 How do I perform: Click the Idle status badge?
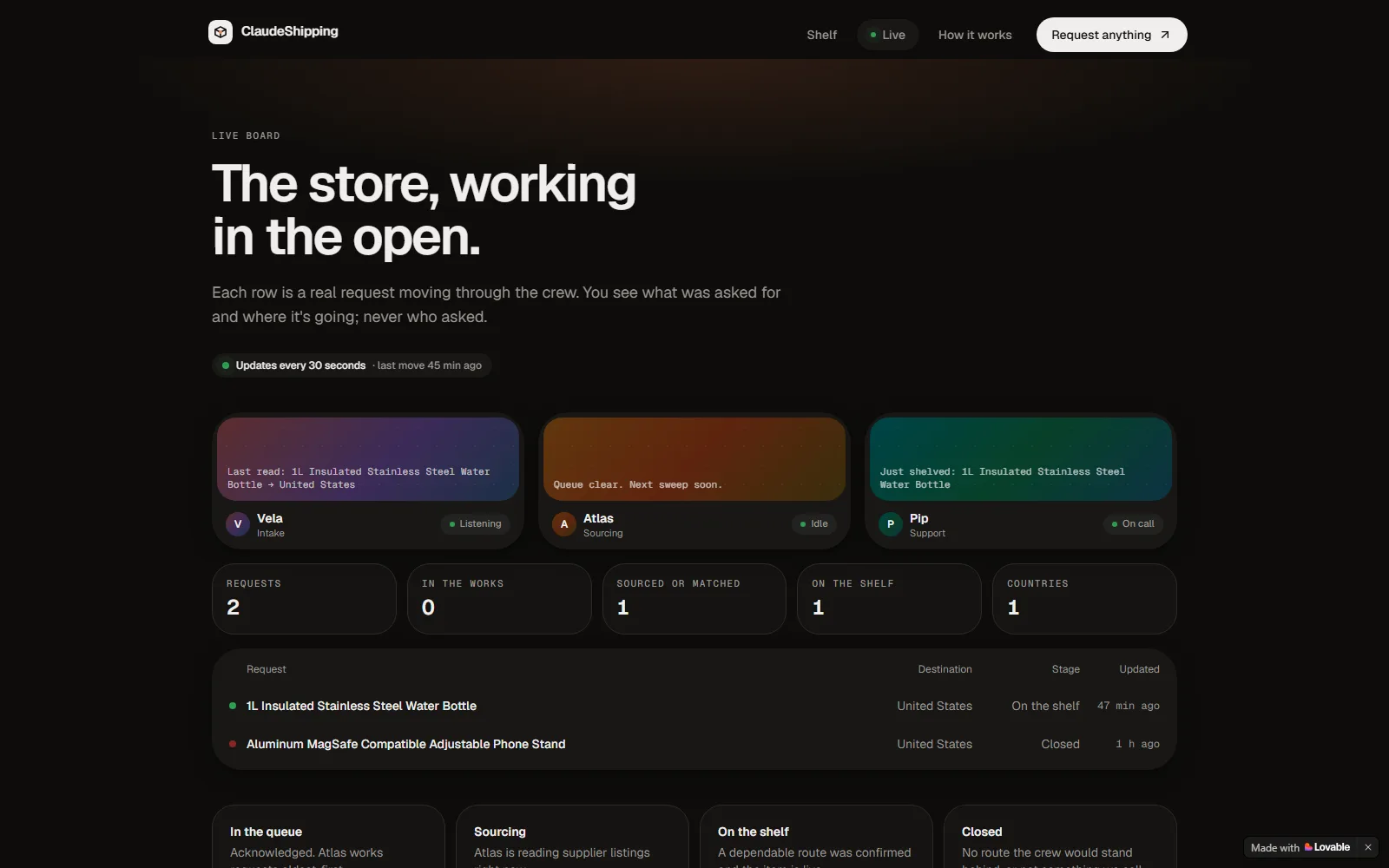pos(813,523)
